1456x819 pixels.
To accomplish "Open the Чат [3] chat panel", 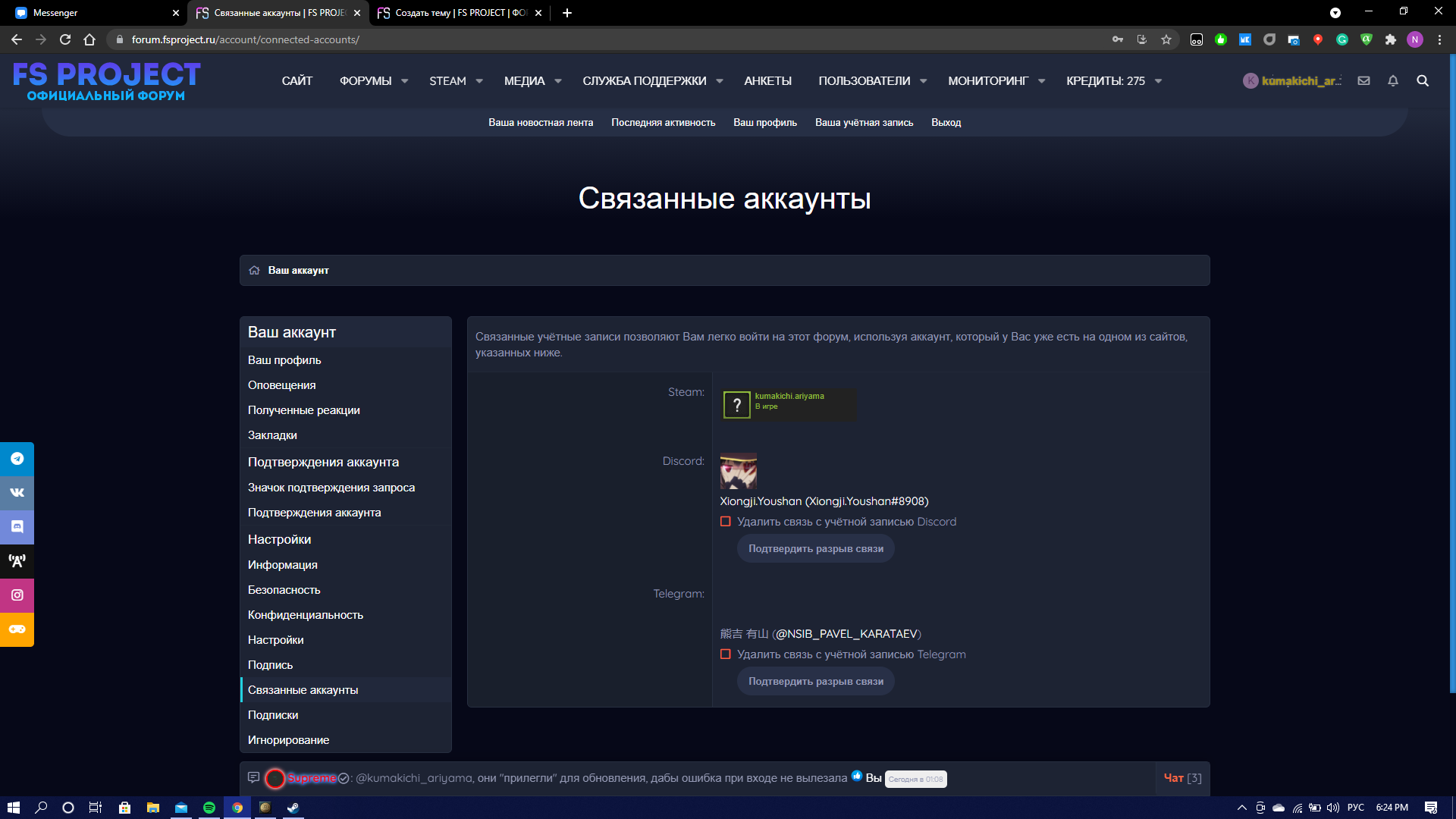I will click(1182, 778).
